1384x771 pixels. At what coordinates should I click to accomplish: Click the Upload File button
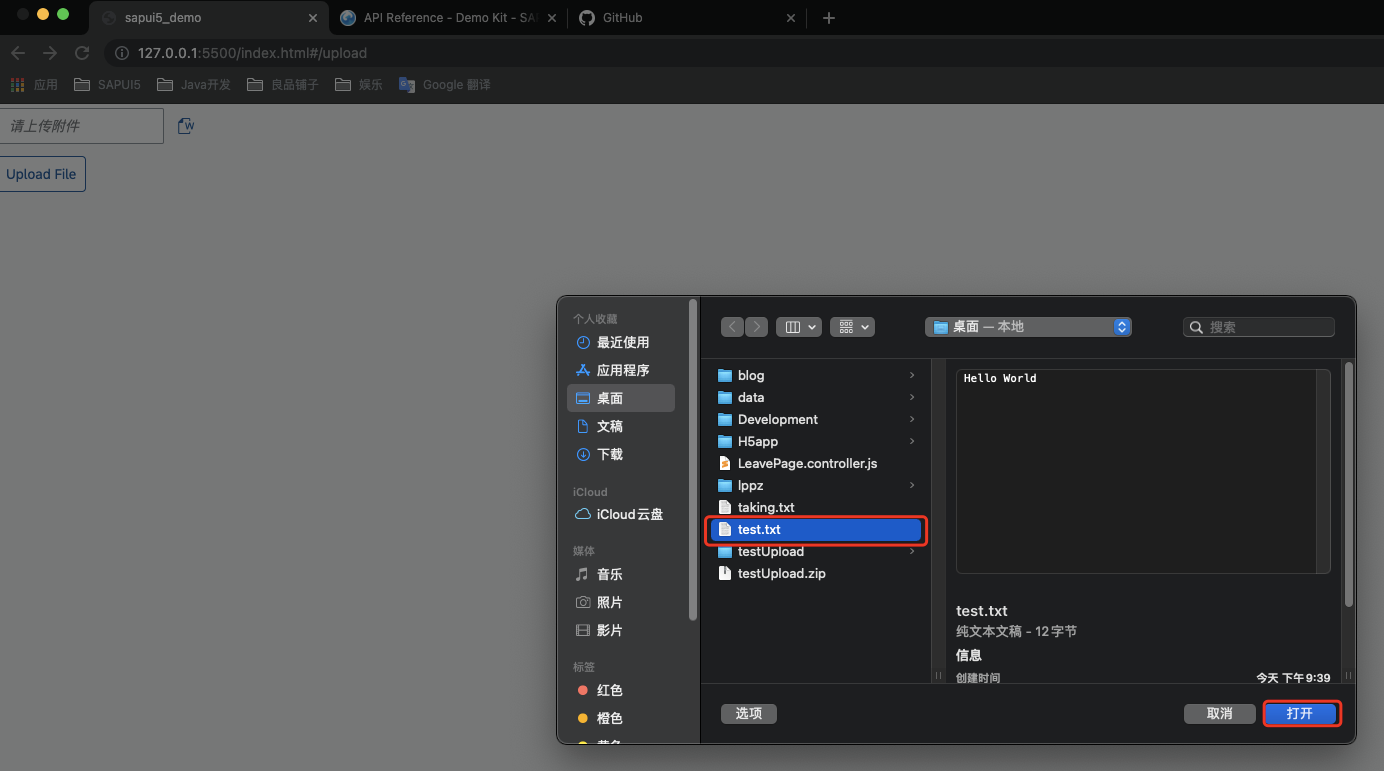[x=42, y=174]
